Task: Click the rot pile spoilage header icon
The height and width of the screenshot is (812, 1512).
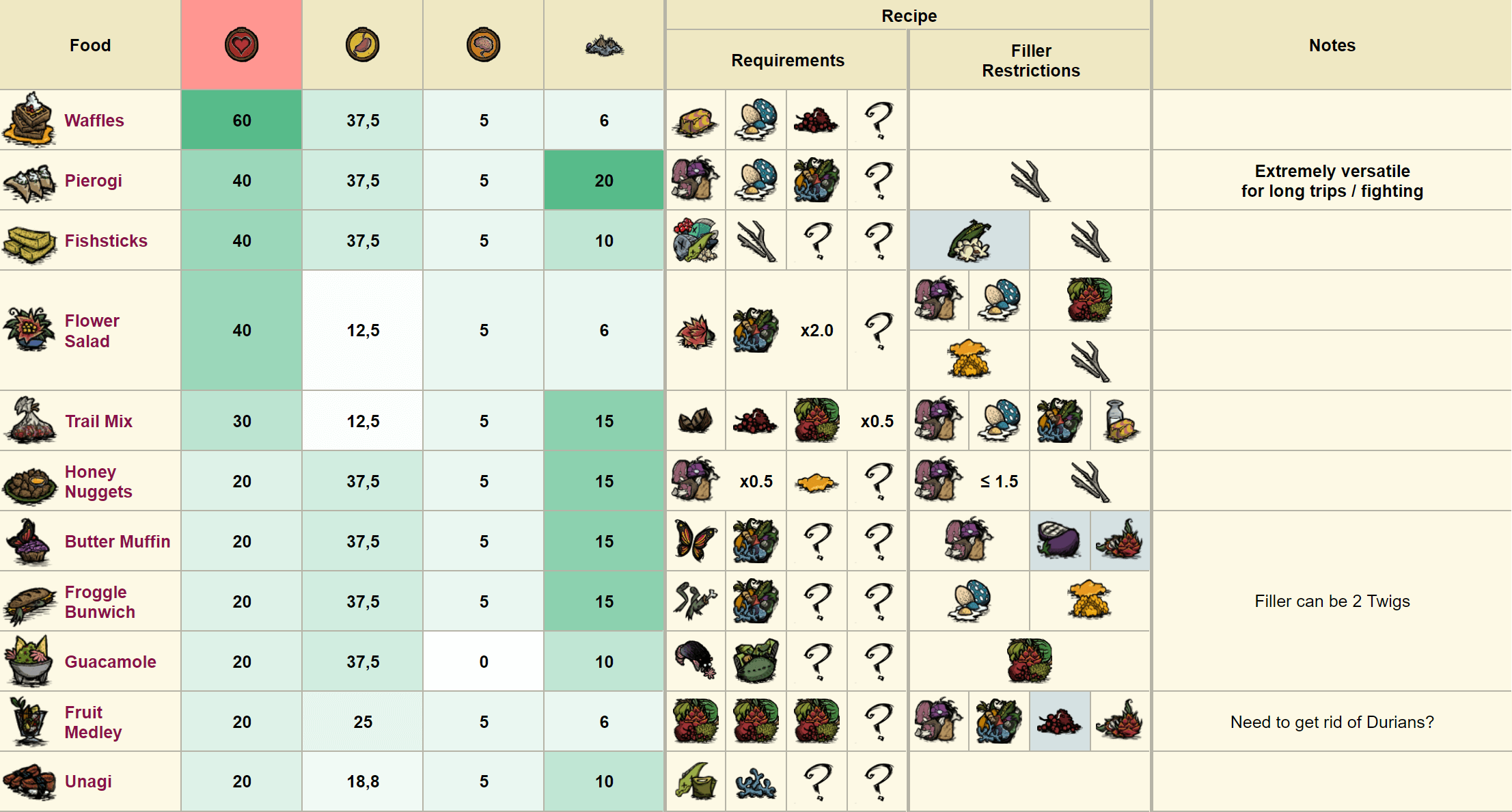Action: click(x=604, y=46)
